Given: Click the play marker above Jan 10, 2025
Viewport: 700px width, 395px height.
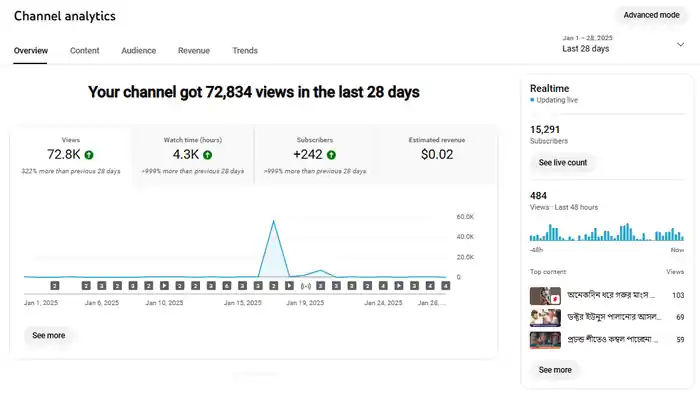Looking at the screenshot, I should [x=164, y=286].
